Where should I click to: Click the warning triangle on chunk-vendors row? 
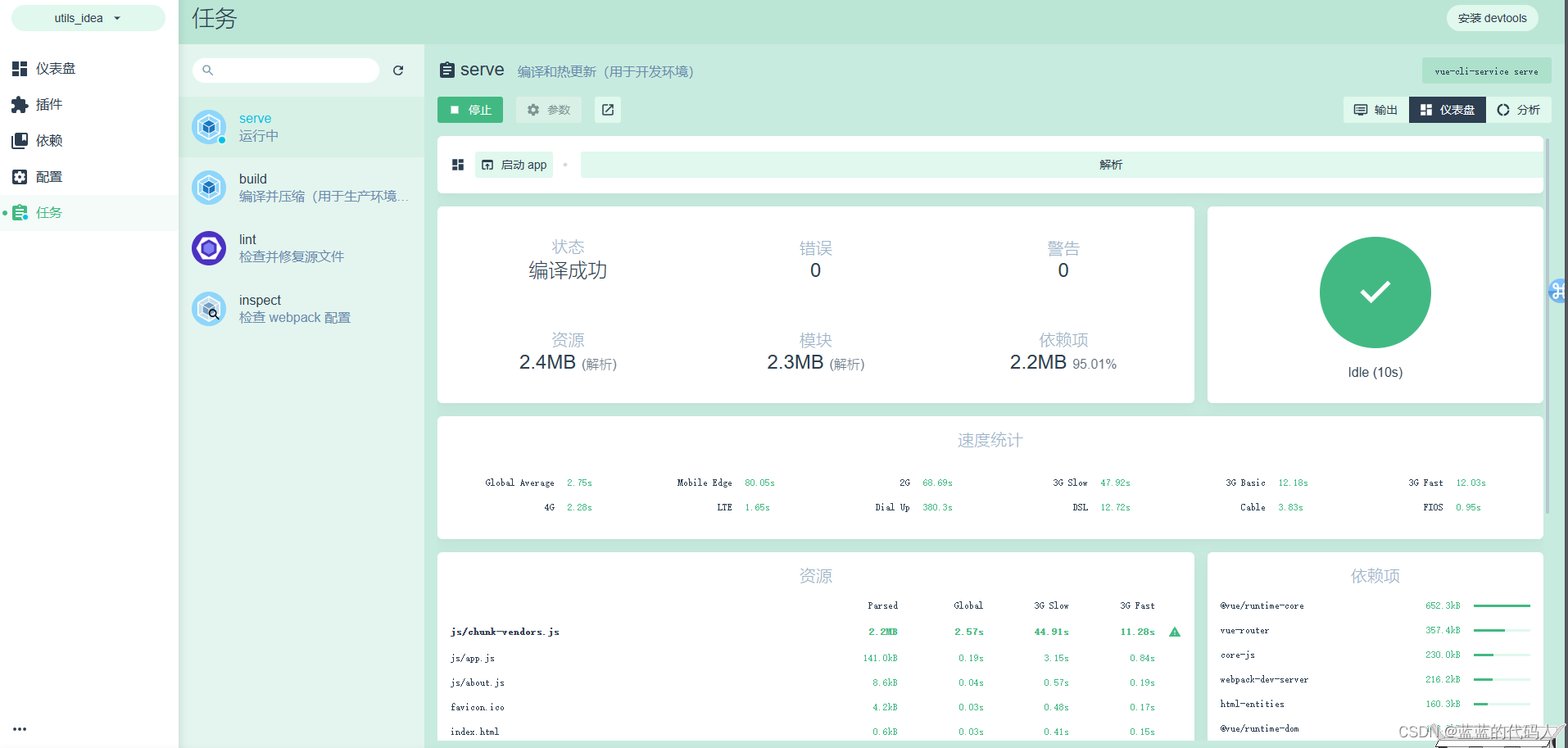pyautogui.click(x=1175, y=632)
